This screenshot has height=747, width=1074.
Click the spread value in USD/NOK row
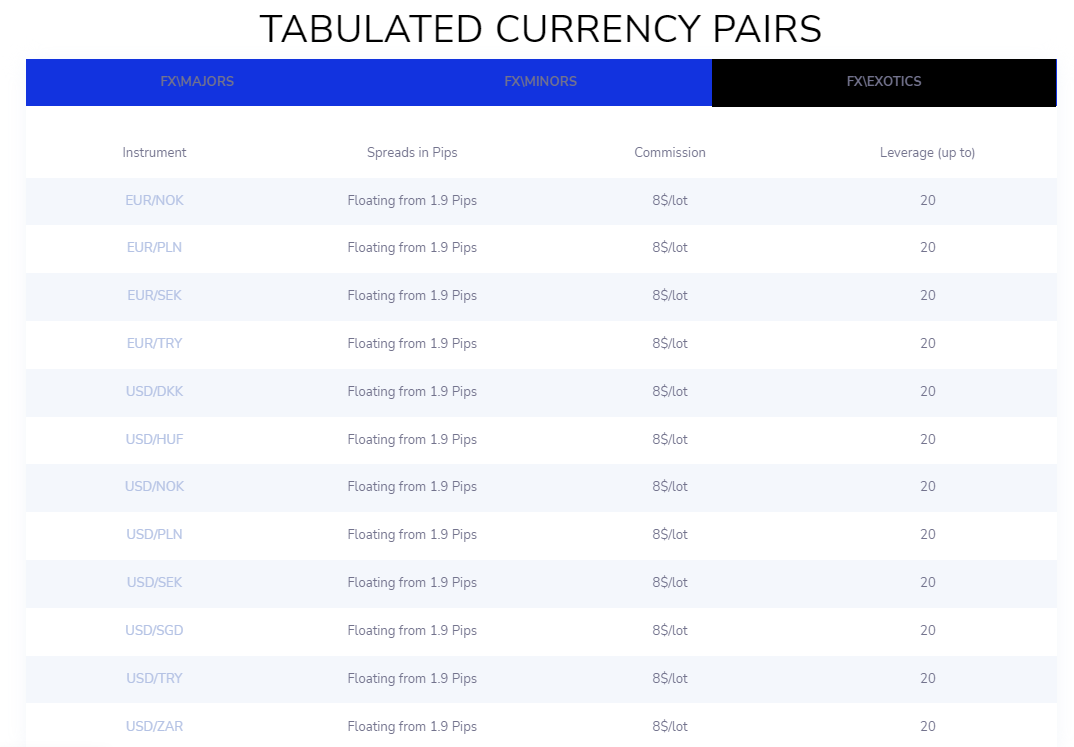coord(412,487)
